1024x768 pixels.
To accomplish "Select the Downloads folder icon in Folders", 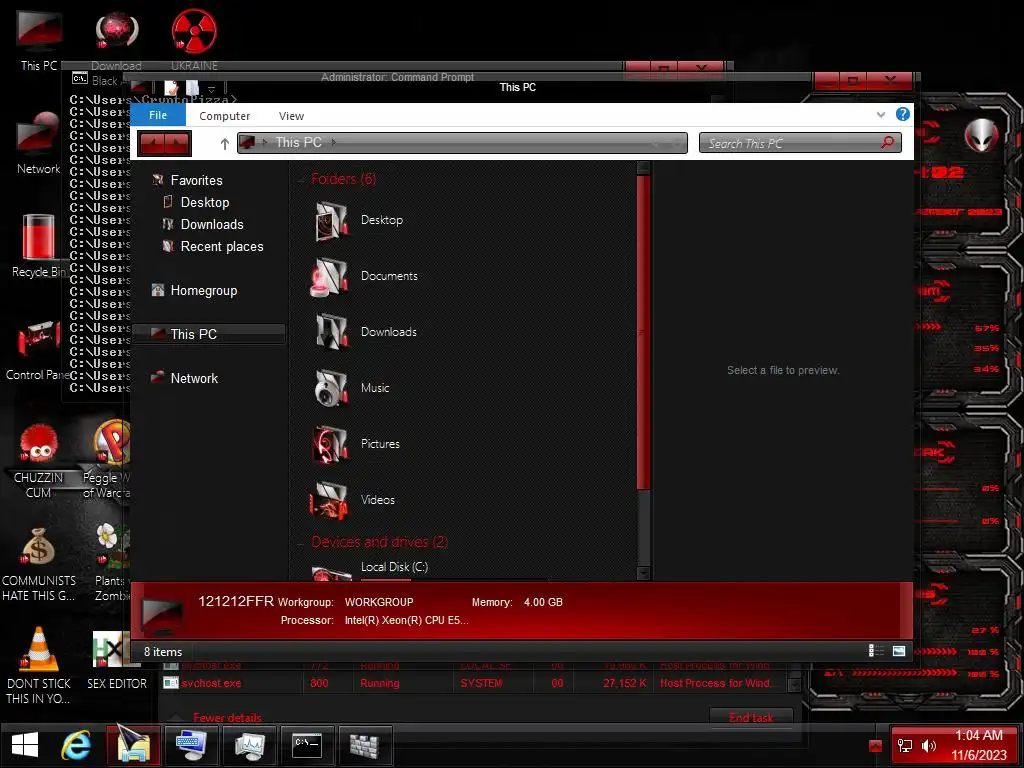I will point(331,332).
